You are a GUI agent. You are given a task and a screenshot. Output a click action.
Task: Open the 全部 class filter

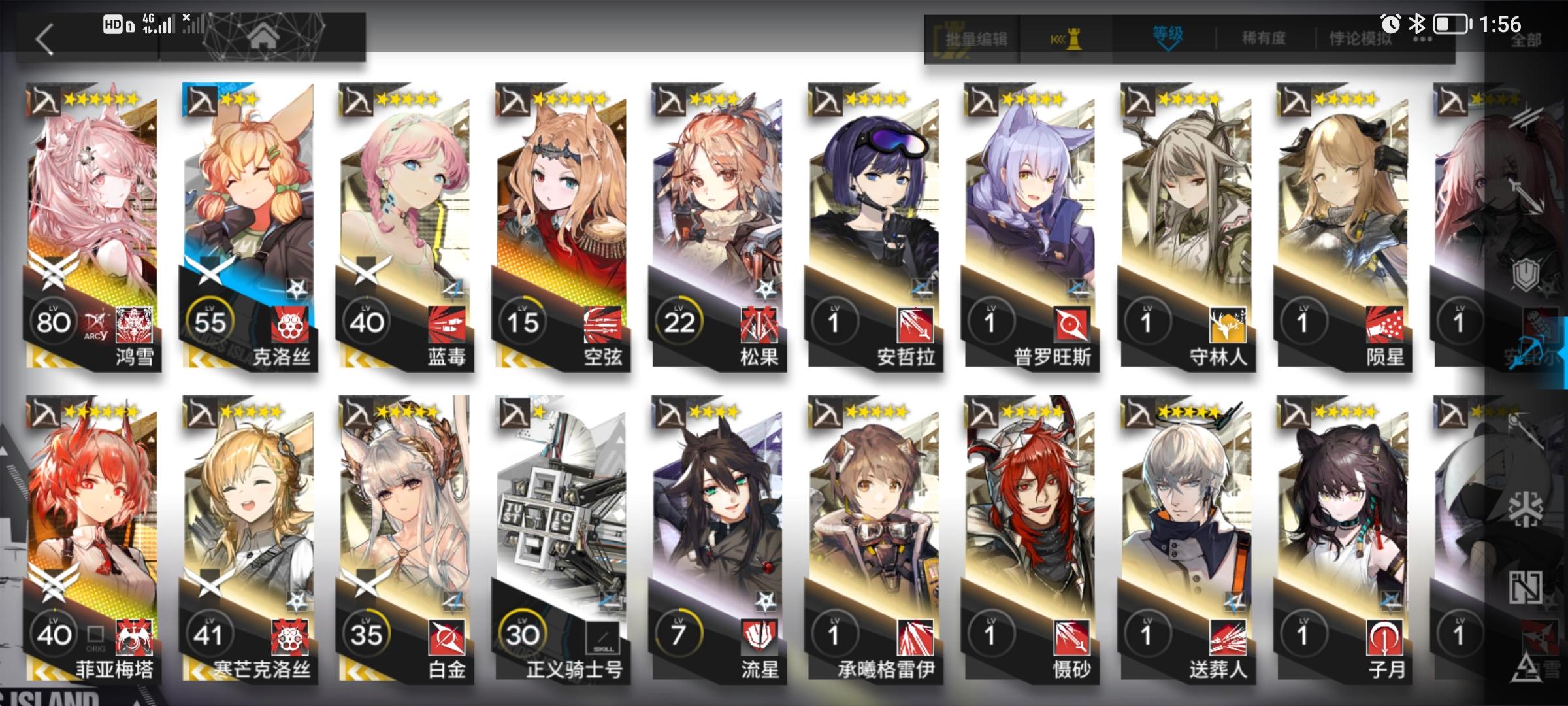click(1526, 41)
